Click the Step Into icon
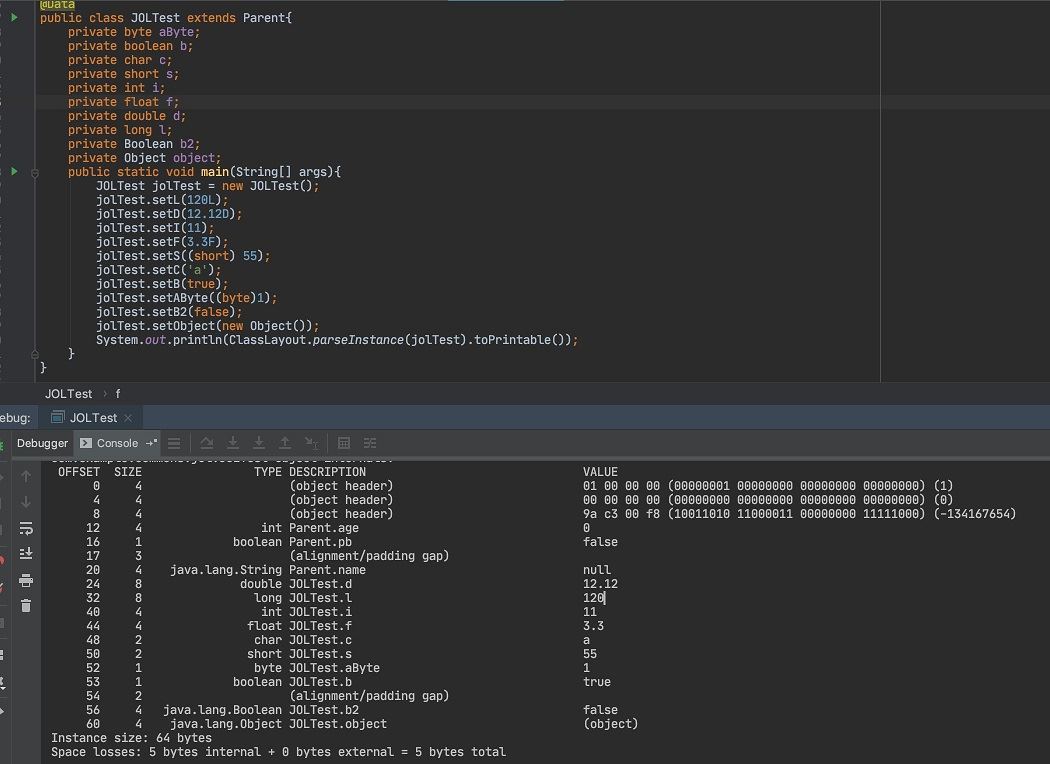This screenshot has height=764, width=1050. tap(233, 443)
